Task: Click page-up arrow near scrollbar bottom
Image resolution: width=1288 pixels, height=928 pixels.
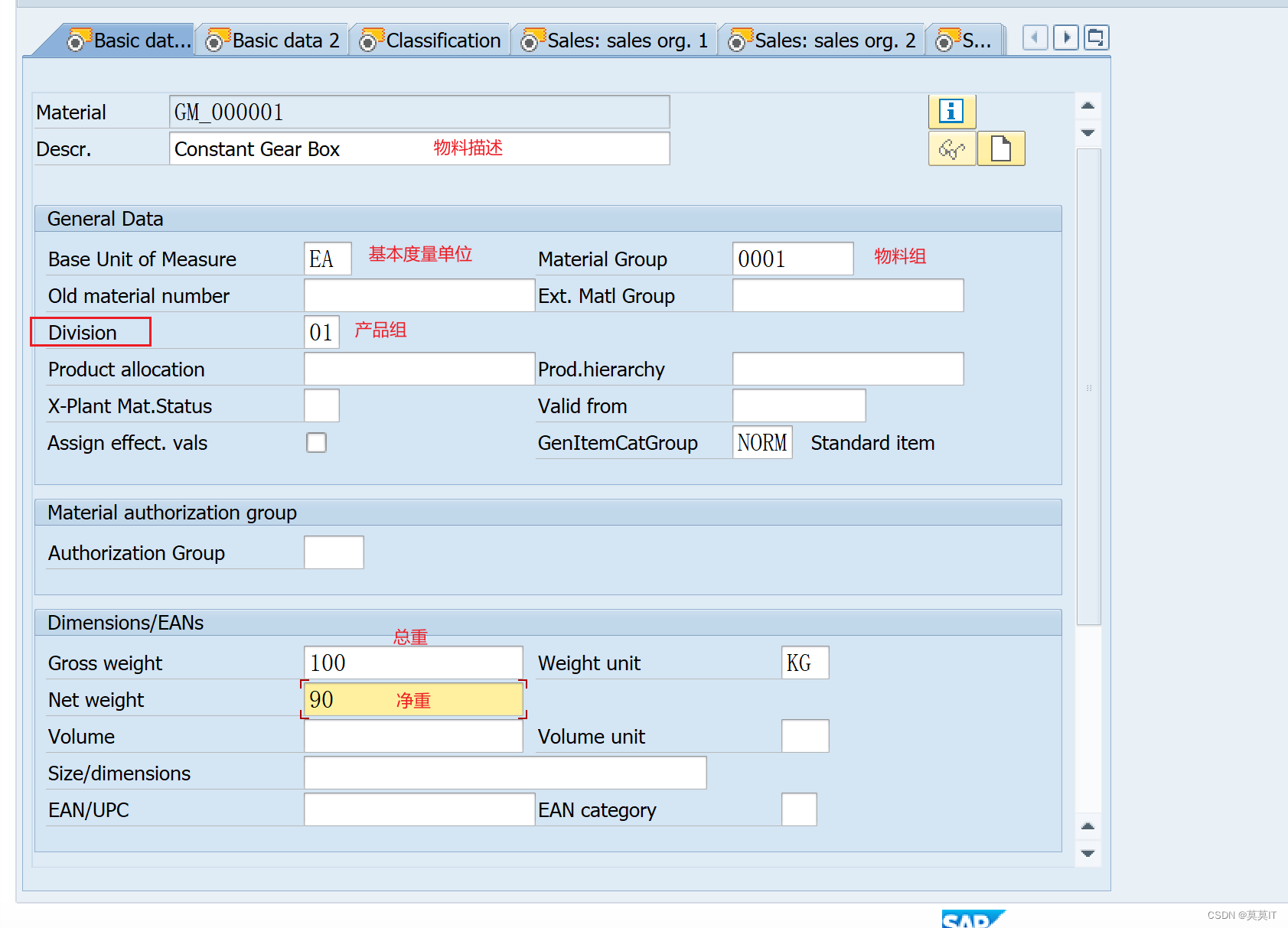Action: coord(1088,826)
